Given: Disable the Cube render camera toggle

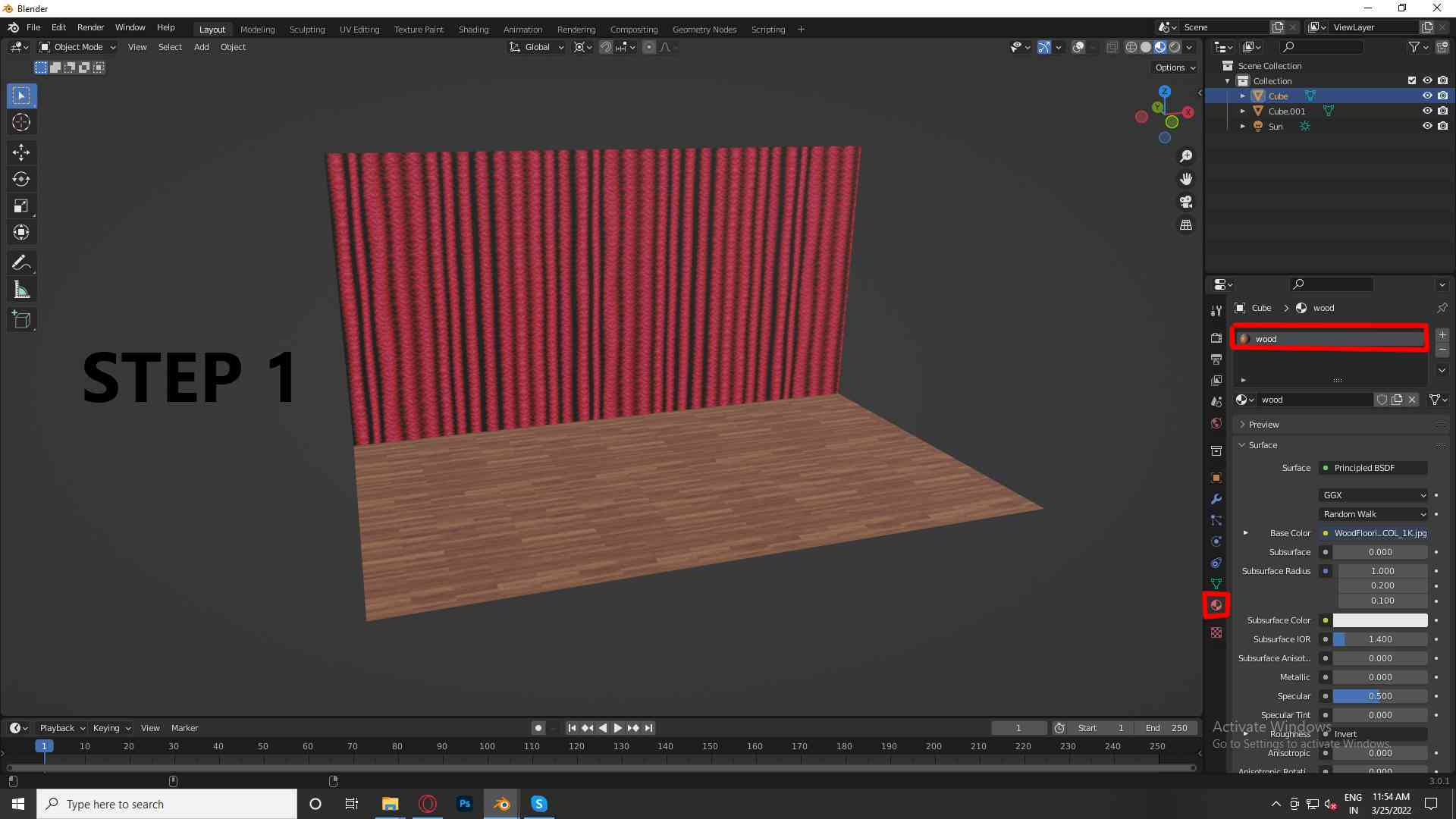Looking at the screenshot, I should tap(1444, 96).
